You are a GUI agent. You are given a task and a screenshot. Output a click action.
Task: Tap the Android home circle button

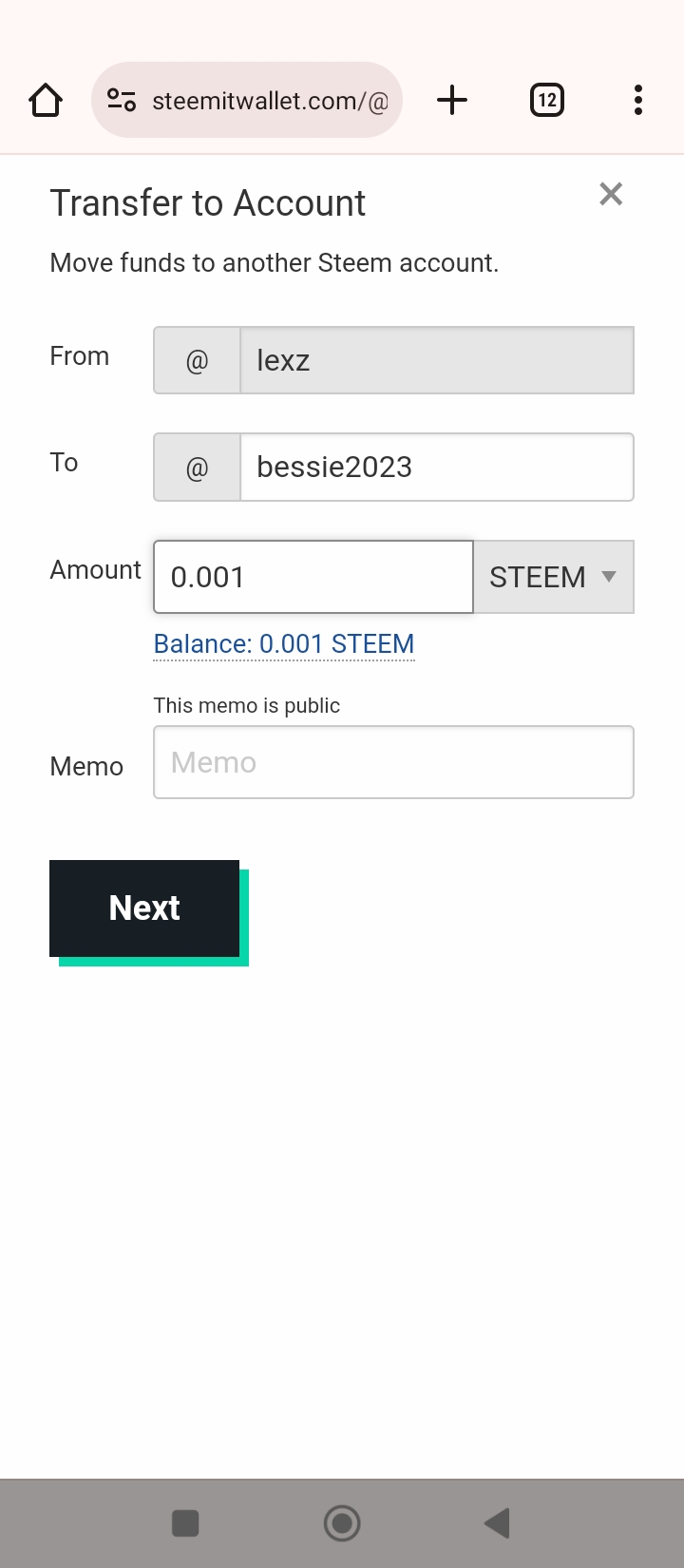342,1523
